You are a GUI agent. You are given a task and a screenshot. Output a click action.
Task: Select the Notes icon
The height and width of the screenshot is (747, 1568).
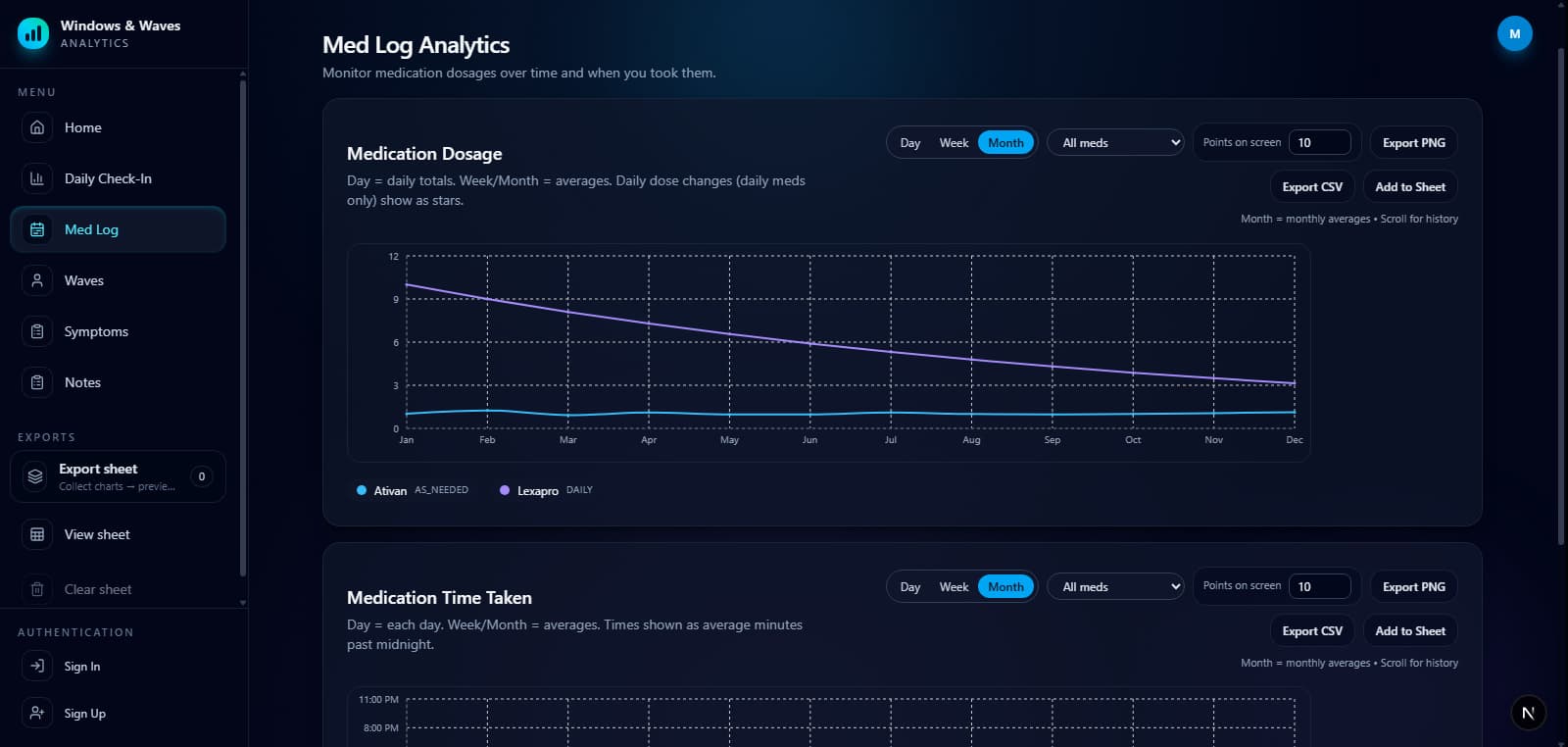[36, 382]
